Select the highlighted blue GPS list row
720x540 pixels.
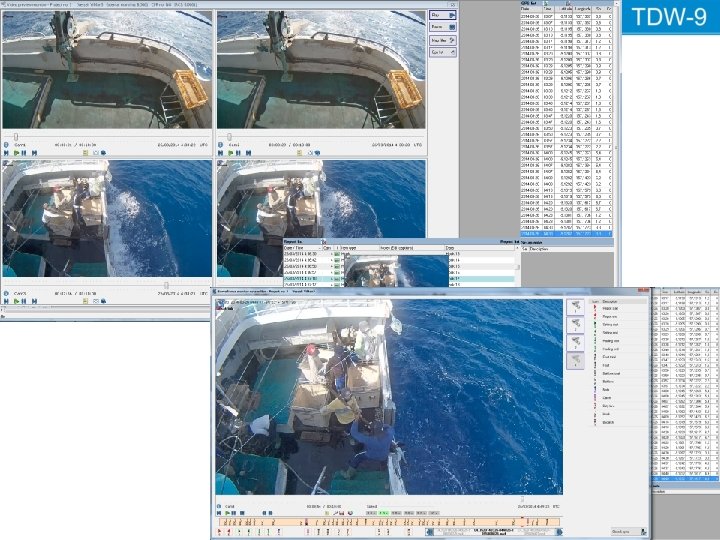coord(566,234)
